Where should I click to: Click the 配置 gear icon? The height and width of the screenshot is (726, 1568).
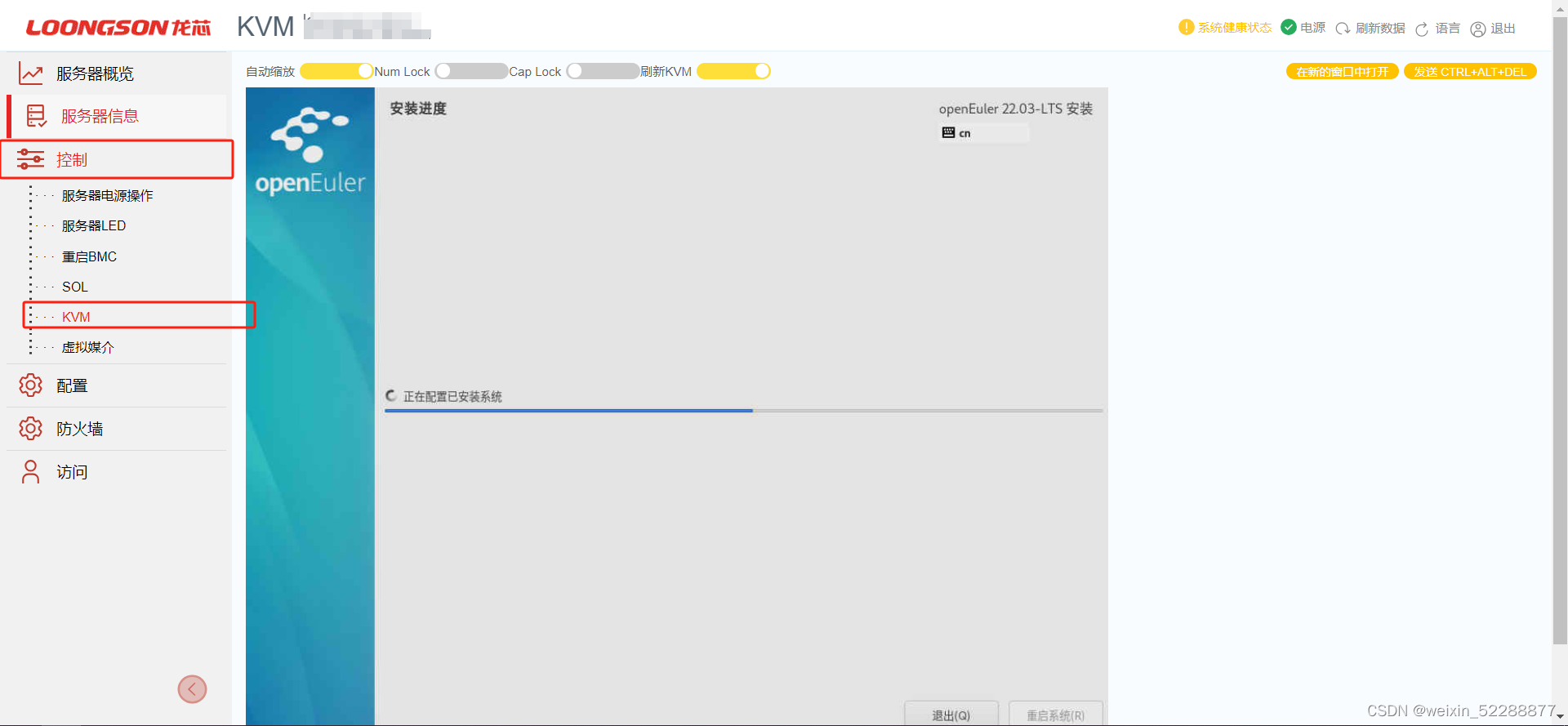30,385
